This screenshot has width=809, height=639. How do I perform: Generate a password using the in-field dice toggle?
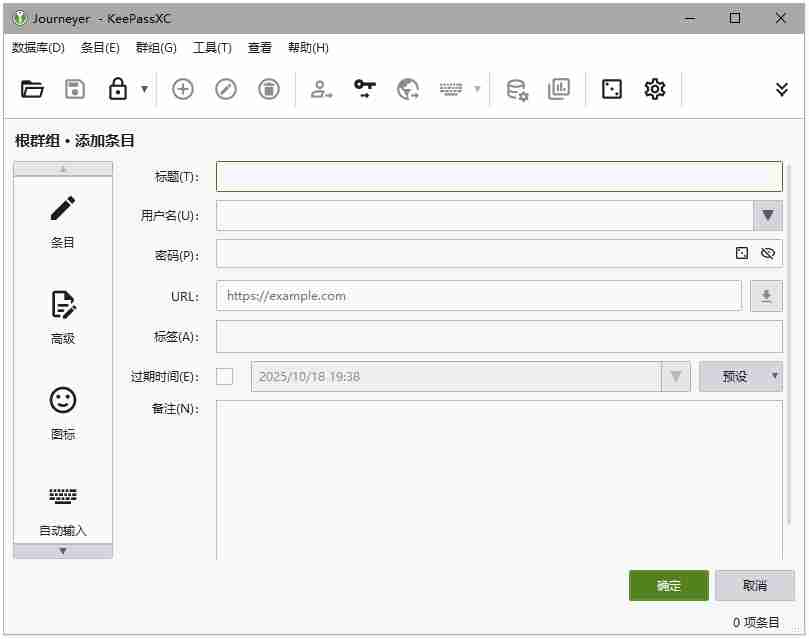point(741,253)
